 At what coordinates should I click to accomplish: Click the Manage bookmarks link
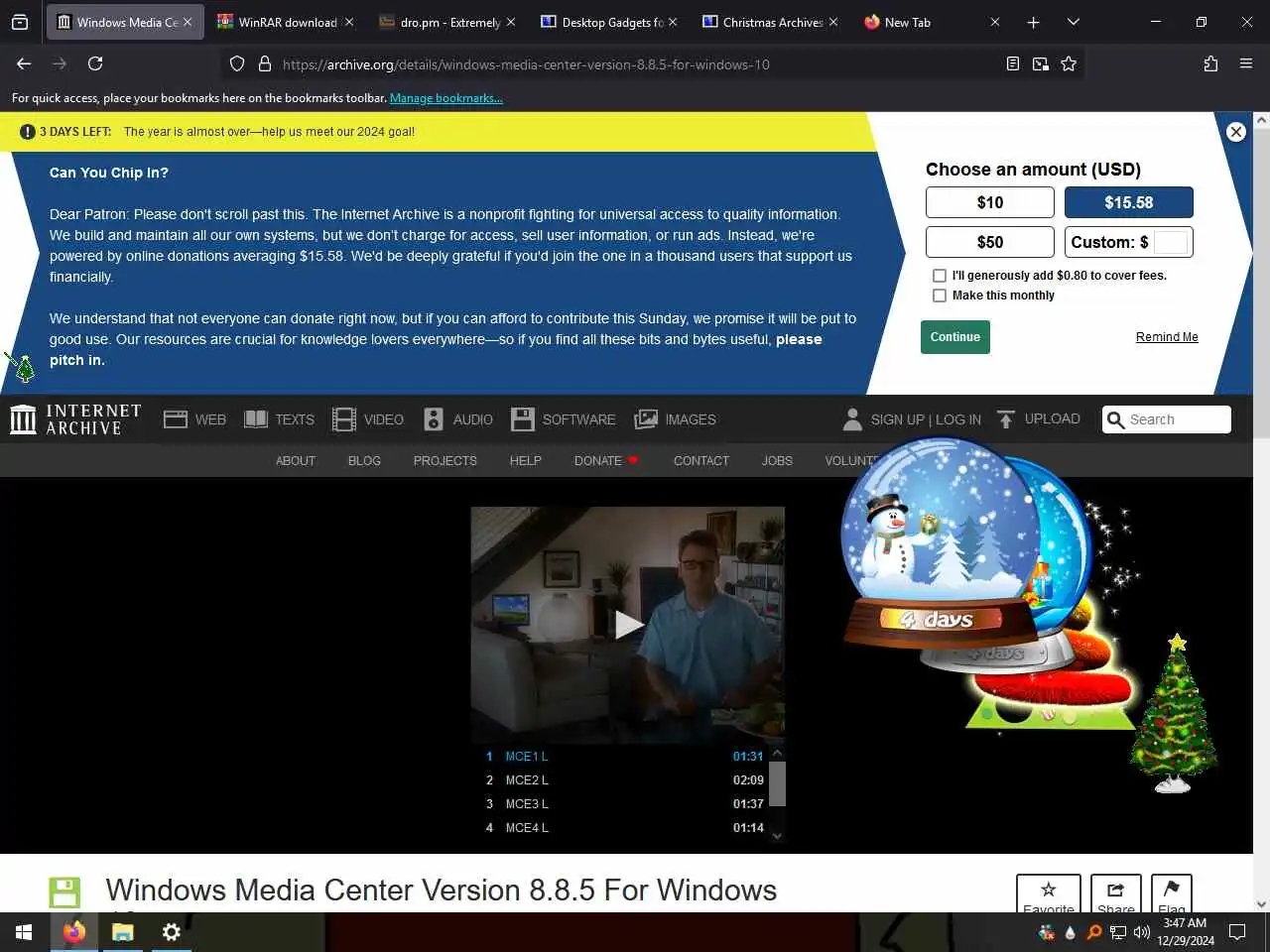pos(446,98)
